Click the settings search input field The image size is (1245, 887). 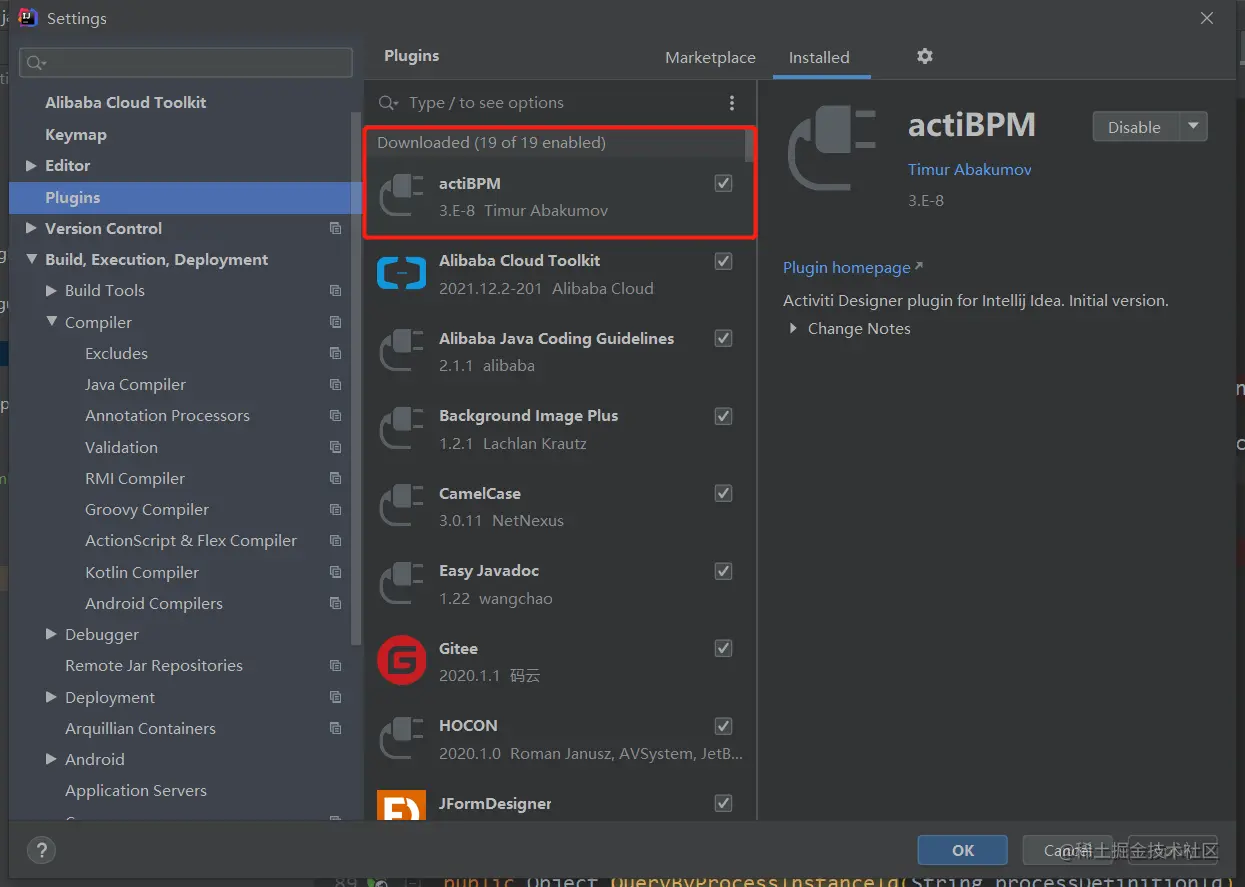186,62
